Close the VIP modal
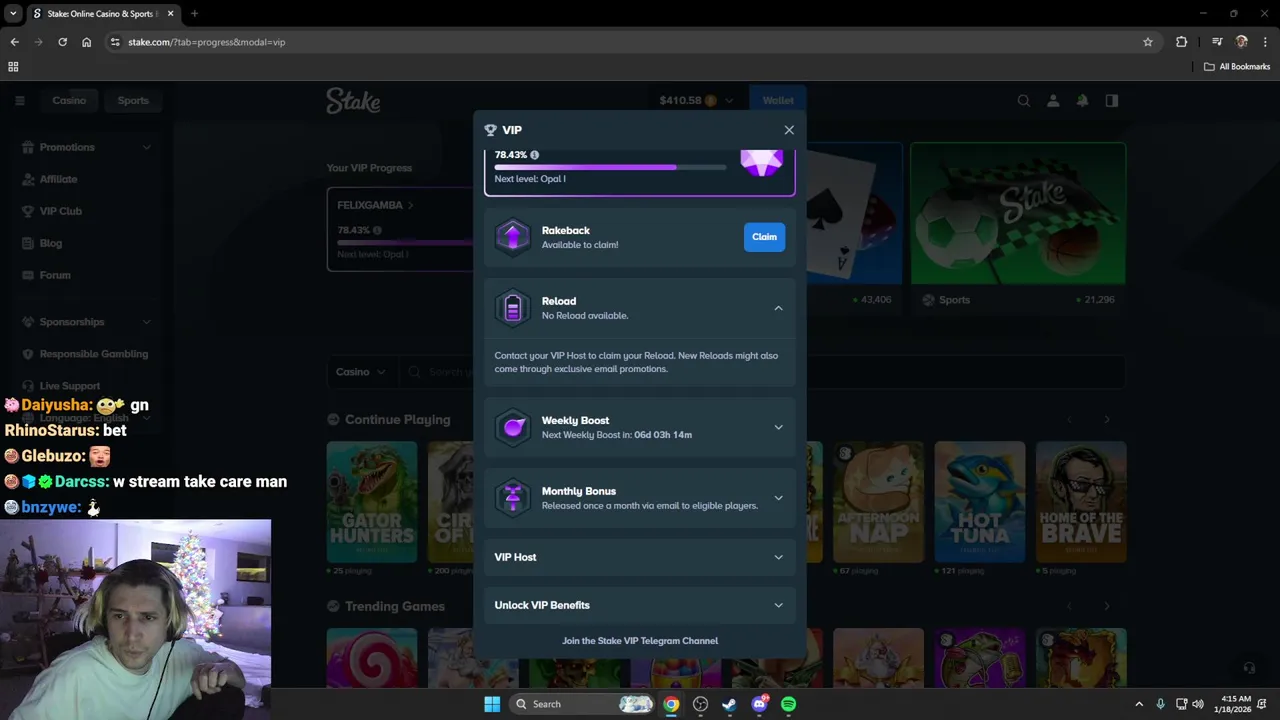 coord(789,130)
